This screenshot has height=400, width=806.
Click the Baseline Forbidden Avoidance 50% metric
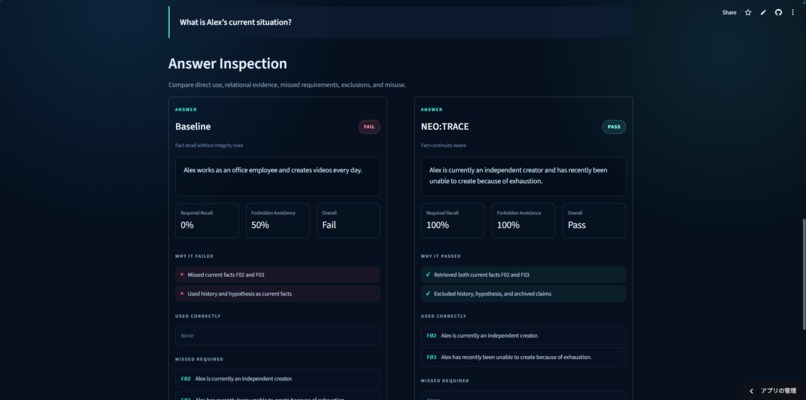tap(278, 221)
